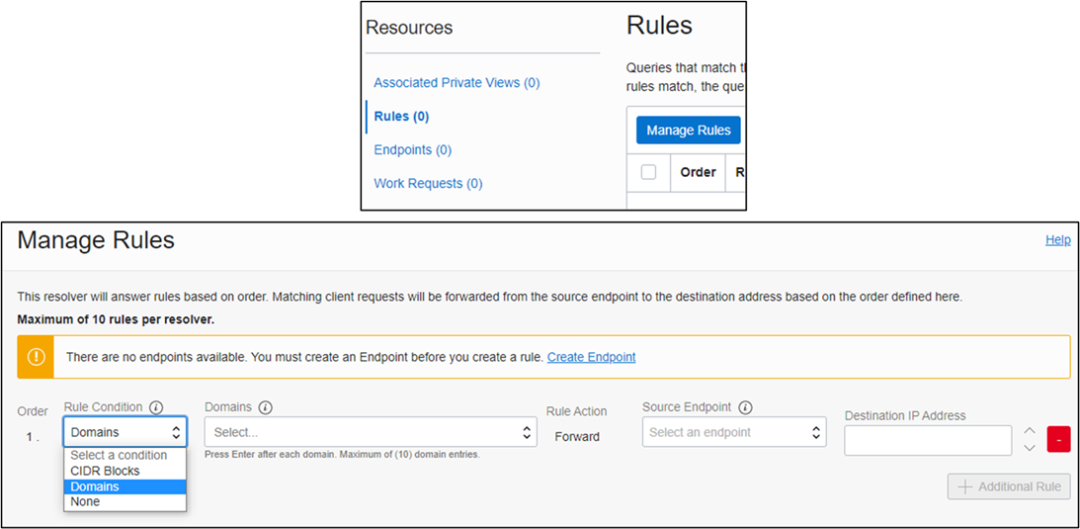Open the Rule Condition dropdown

pos(125,432)
